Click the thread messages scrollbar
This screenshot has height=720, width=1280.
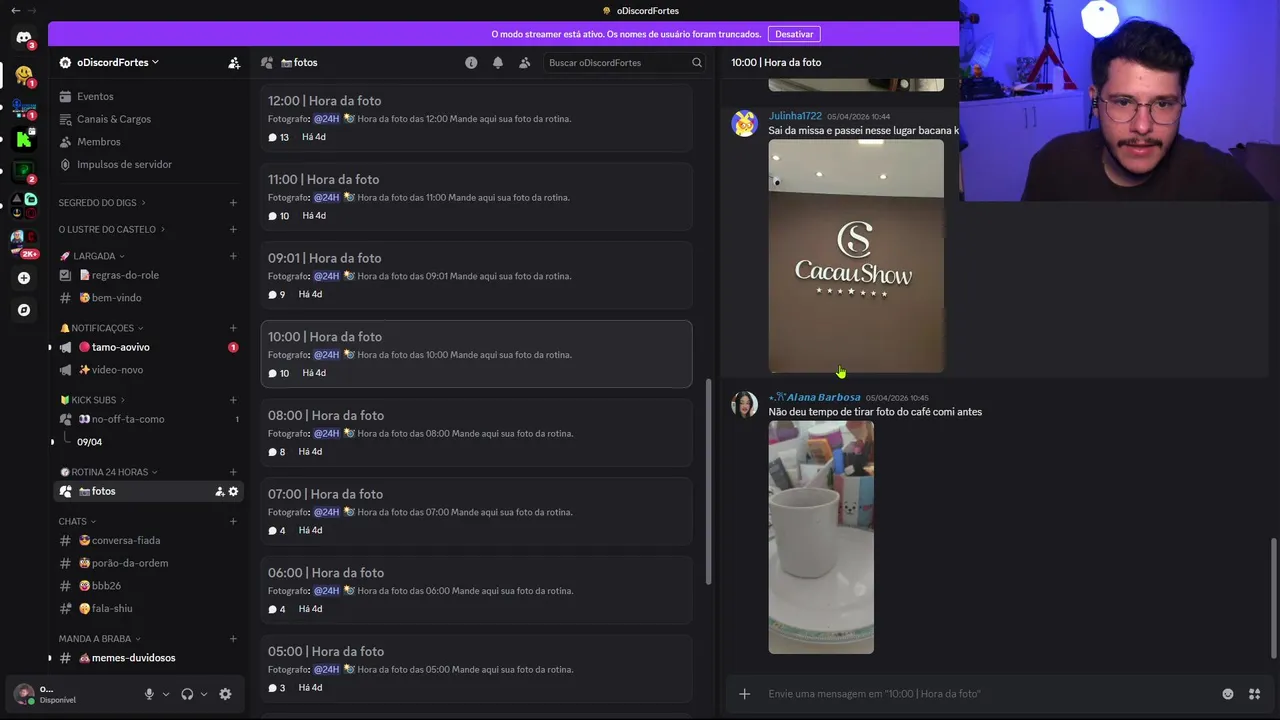tap(1273, 598)
